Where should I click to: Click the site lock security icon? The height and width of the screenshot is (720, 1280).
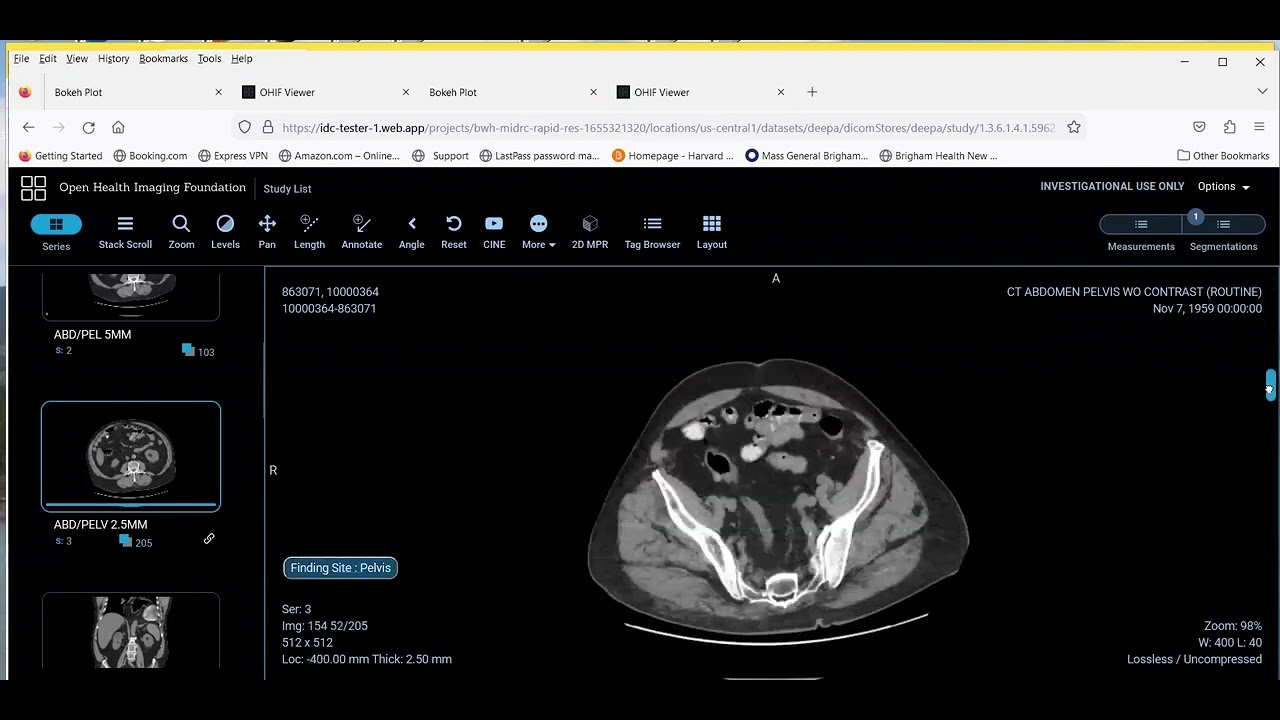pyautogui.click(x=267, y=127)
